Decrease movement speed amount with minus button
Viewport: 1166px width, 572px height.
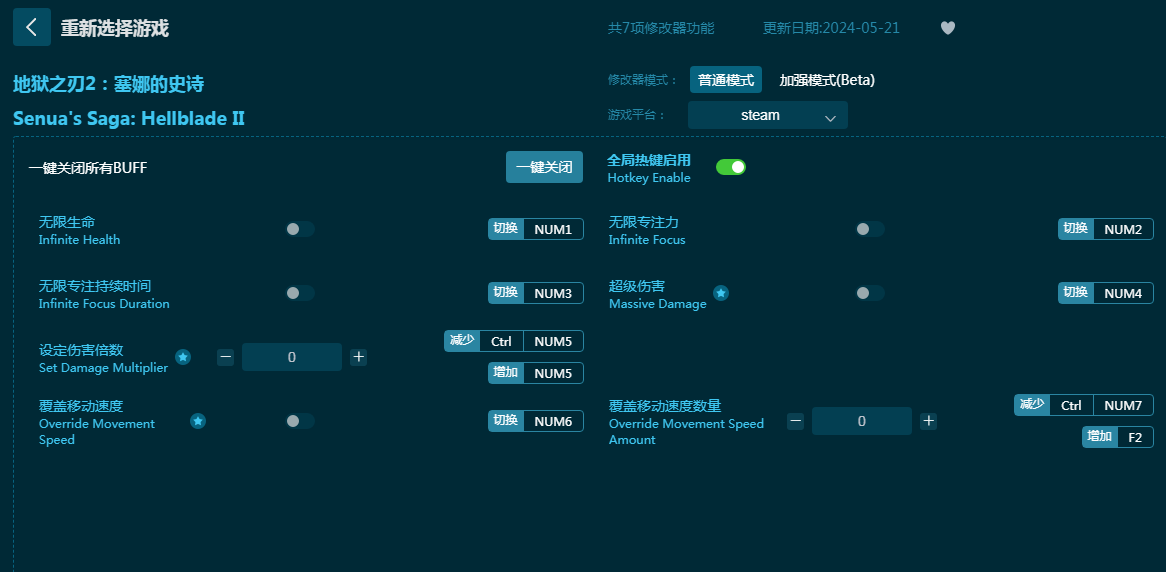pyautogui.click(x=796, y=421)
